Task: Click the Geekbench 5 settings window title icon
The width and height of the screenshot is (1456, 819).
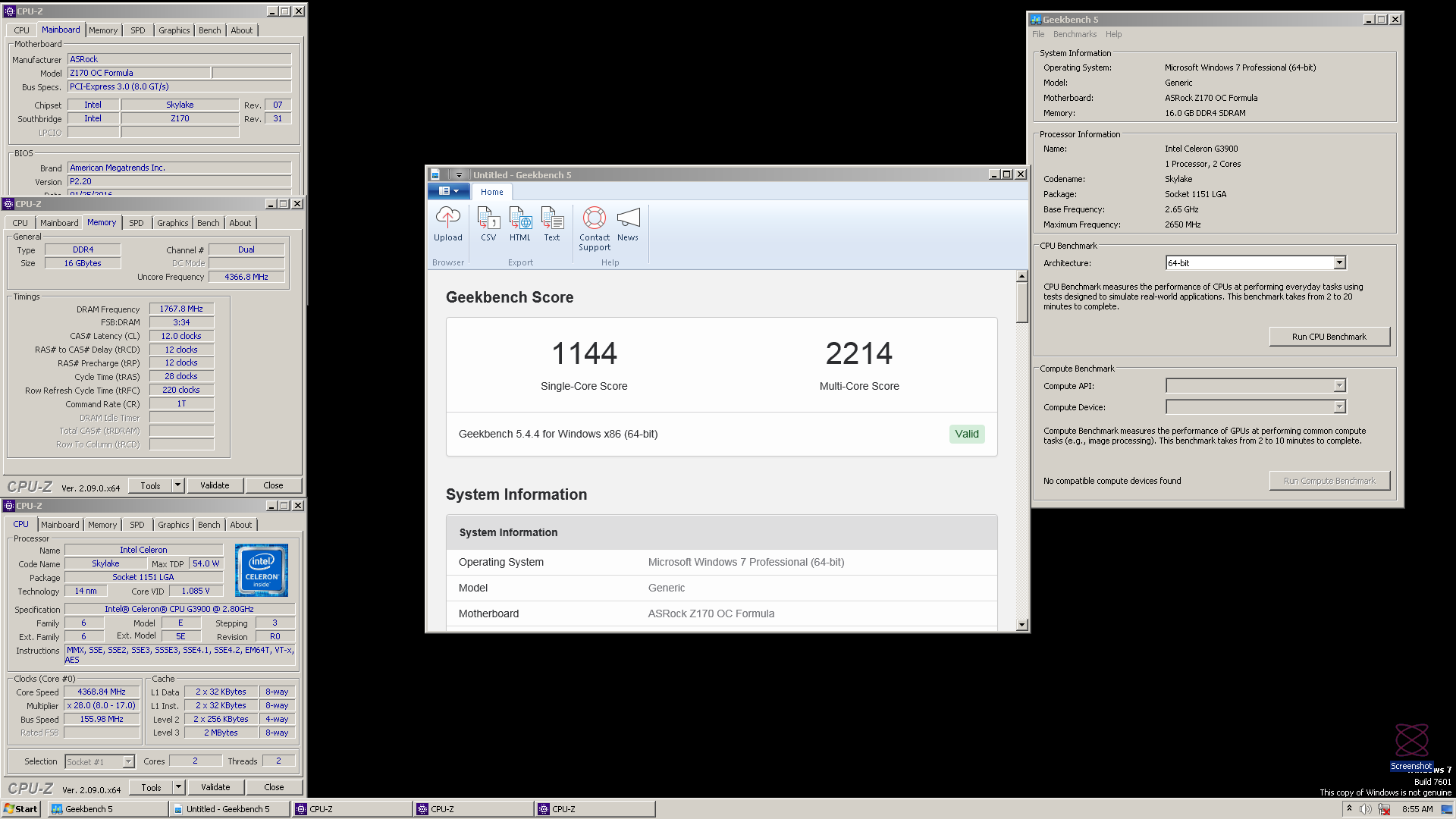Action: pos(1036,20)
